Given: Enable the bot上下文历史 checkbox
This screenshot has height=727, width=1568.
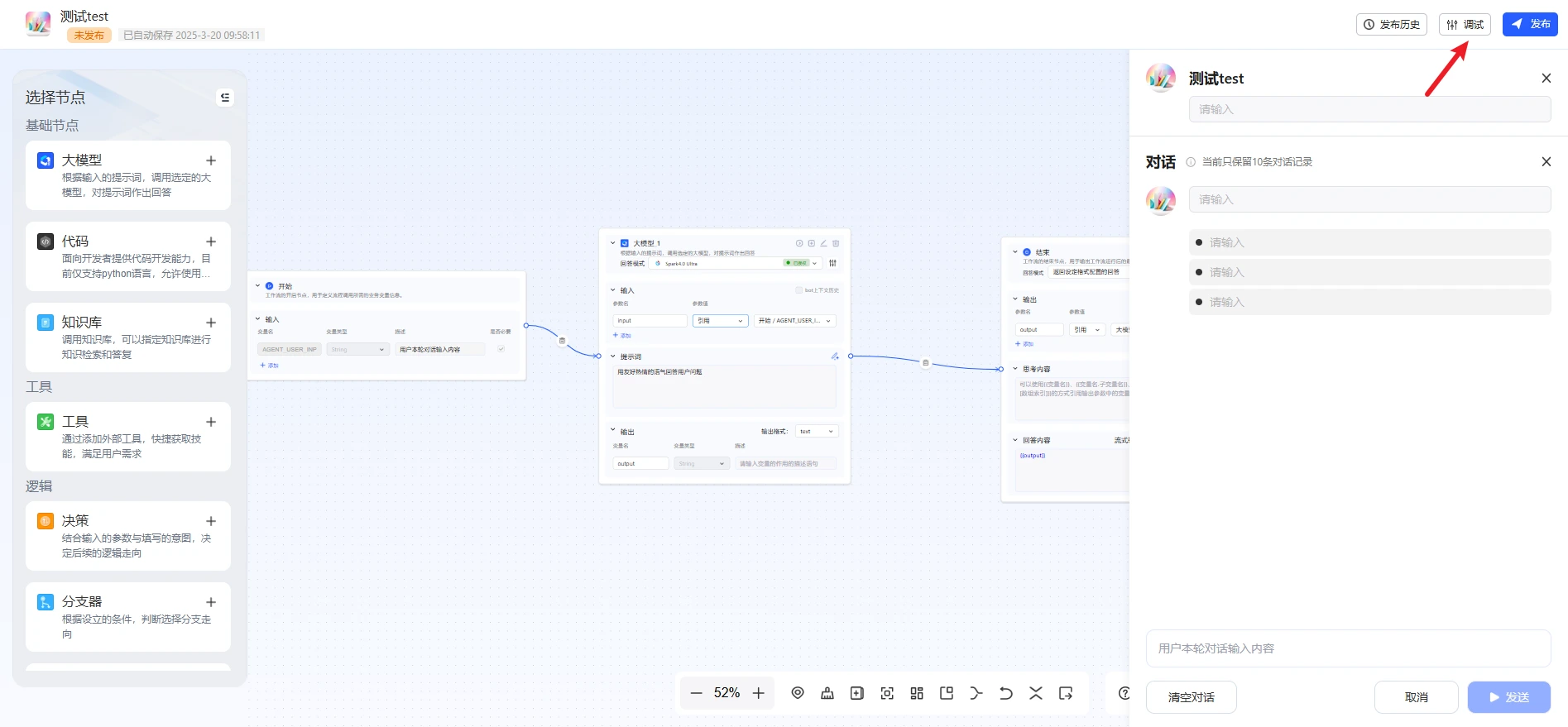Looking at the screenshot, I should pyautogui.click(x=798, y=290).
